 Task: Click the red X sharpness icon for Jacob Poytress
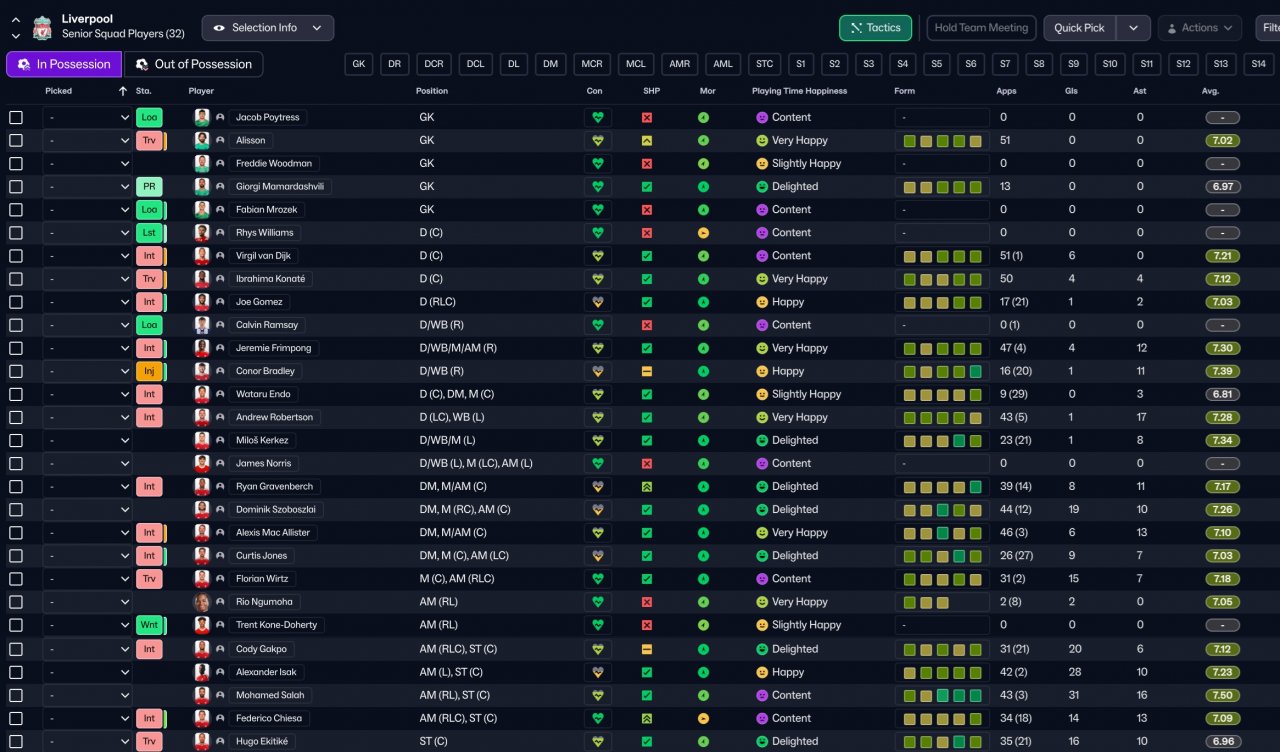click(647, 117)
